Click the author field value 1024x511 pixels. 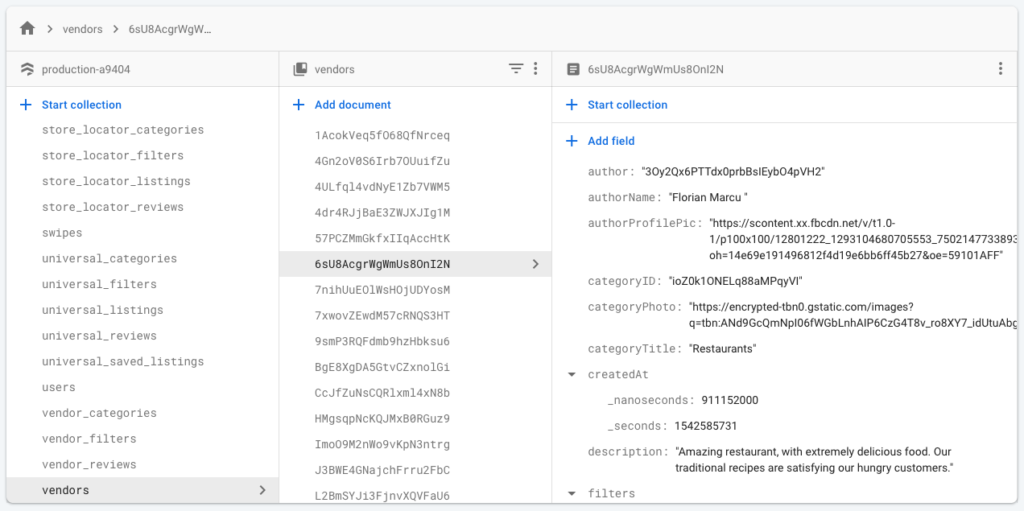point(735,172)
